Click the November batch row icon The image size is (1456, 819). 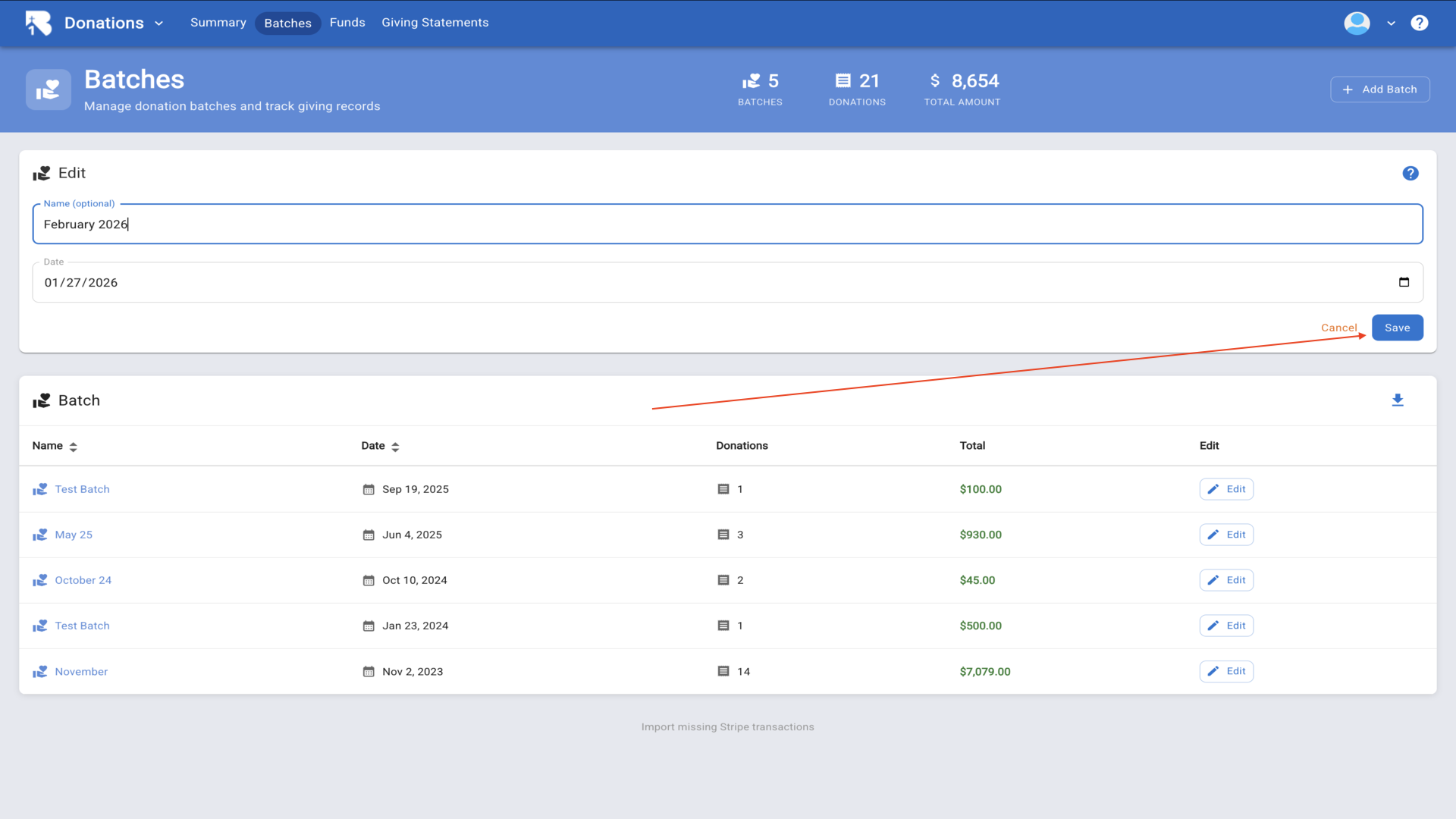40,672
